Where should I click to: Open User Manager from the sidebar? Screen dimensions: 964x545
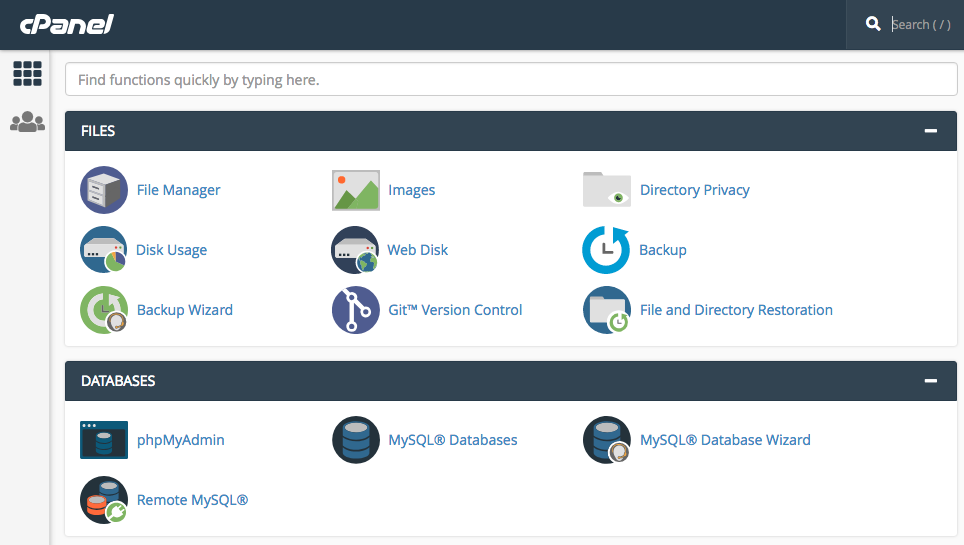tap(27, 122)
